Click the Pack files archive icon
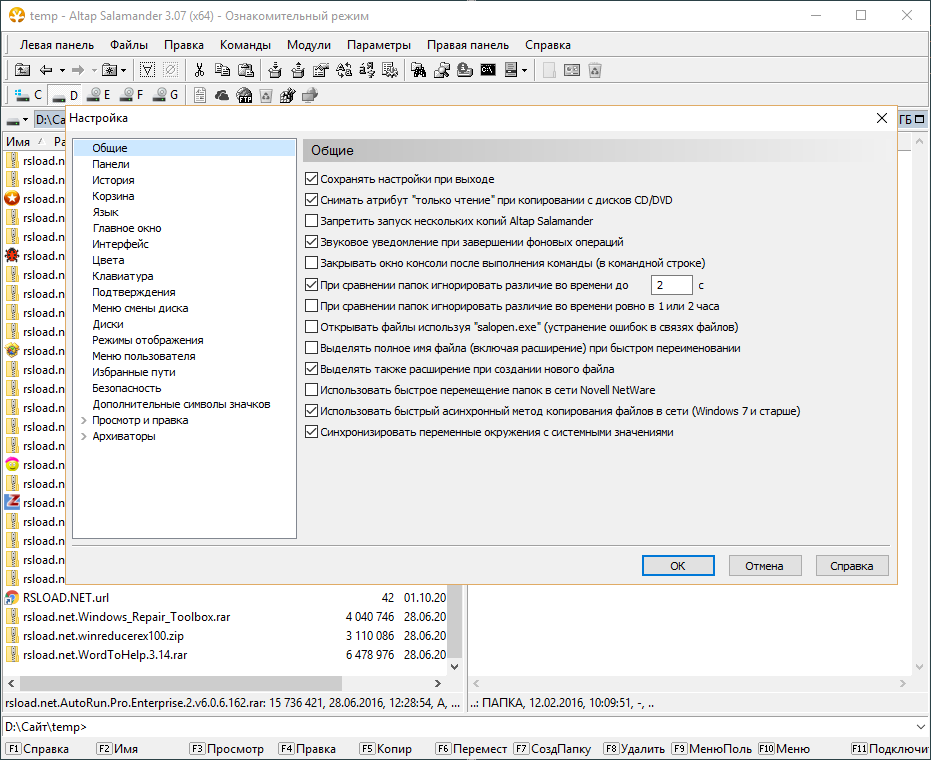This screenshot has width=931, height=760. 274,70
